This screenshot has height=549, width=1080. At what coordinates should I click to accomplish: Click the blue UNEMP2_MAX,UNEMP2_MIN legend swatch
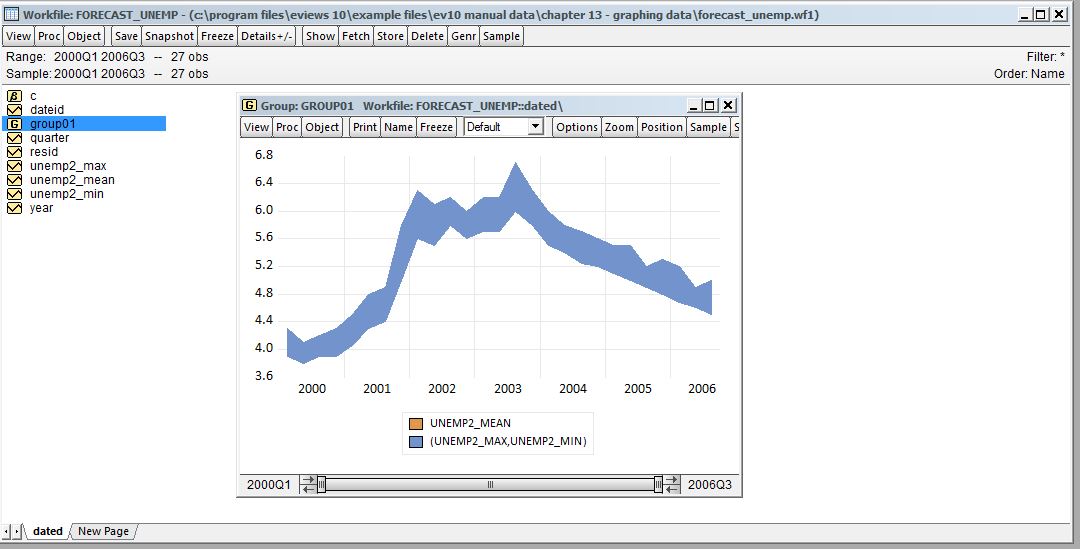click(415, 441)
